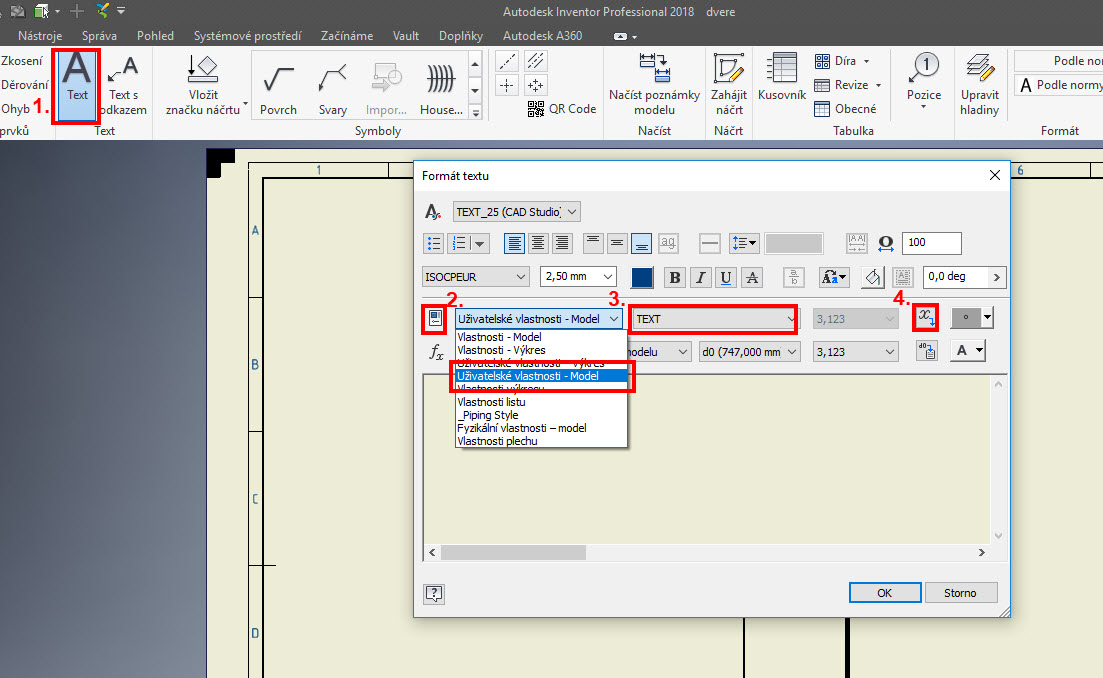Image resolution: width=1103 pixels, height=678 pixels.
Task: Click the Povrch surface symbol icon
Action: [278, 86]
